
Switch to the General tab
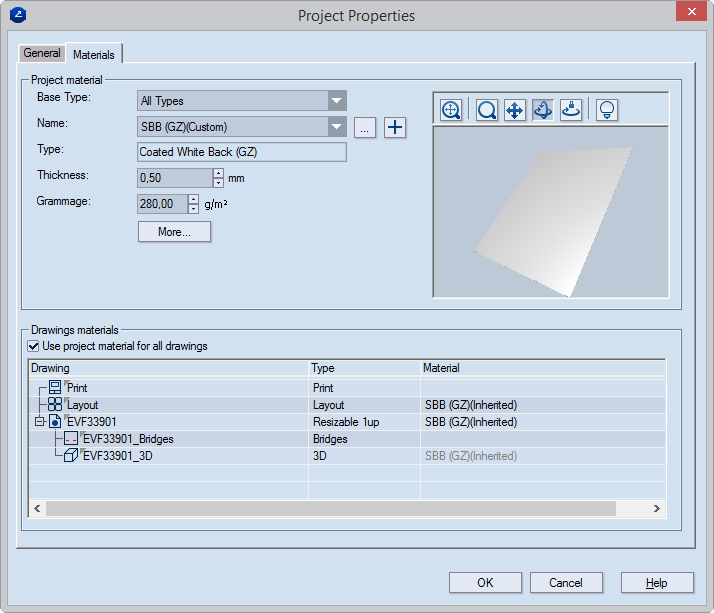42,53
